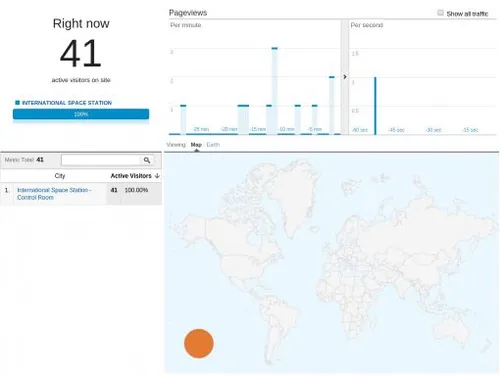Open International Space Station - Control Room link

coord(54,194)
